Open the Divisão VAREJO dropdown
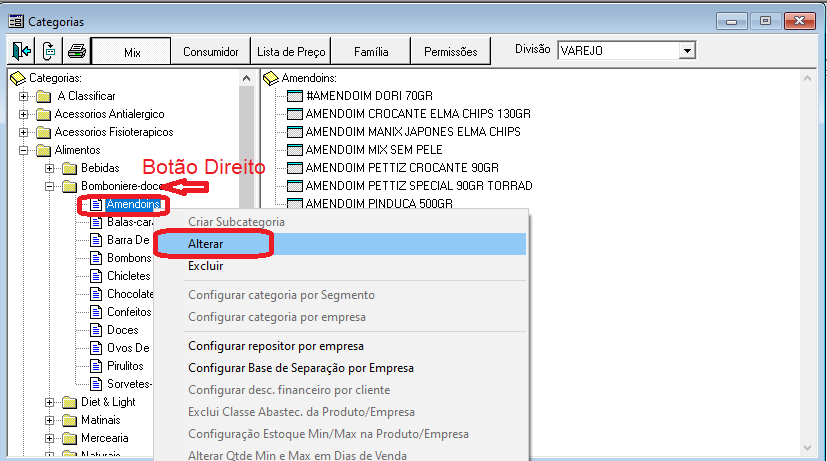 pyautogui.click(x=687, y=51)
